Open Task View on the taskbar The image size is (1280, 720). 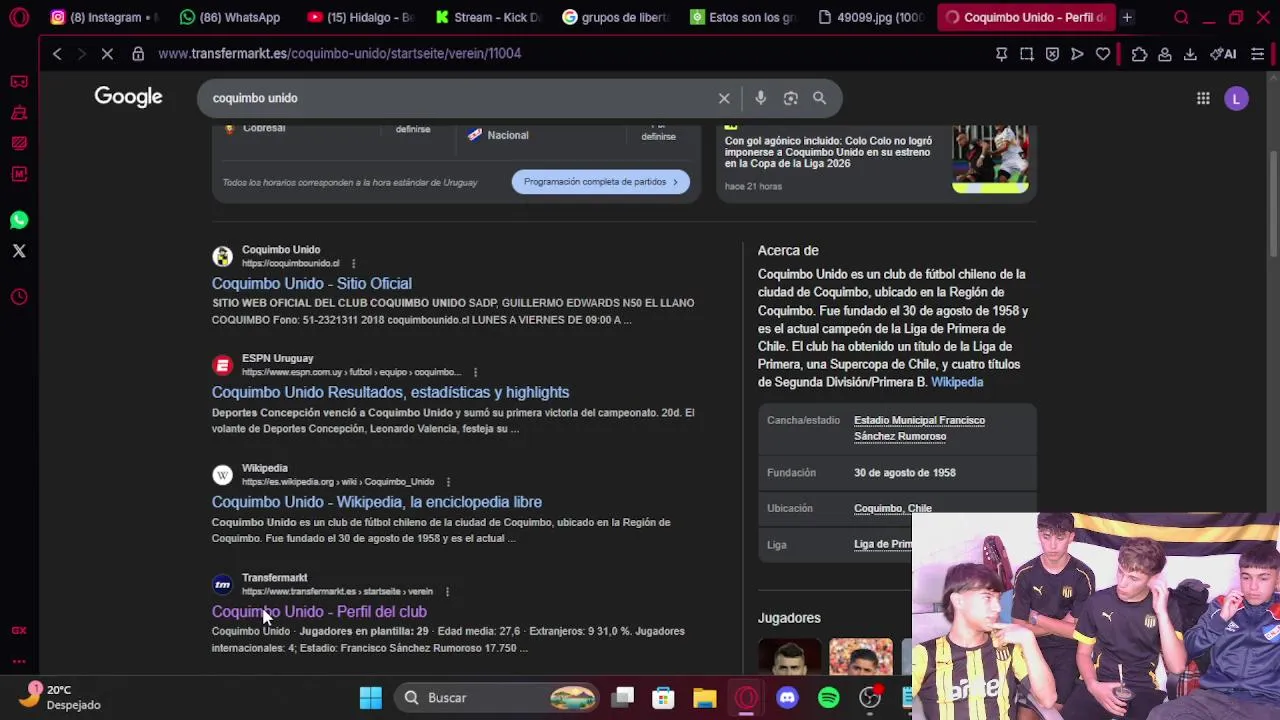[x=623, y=698]
